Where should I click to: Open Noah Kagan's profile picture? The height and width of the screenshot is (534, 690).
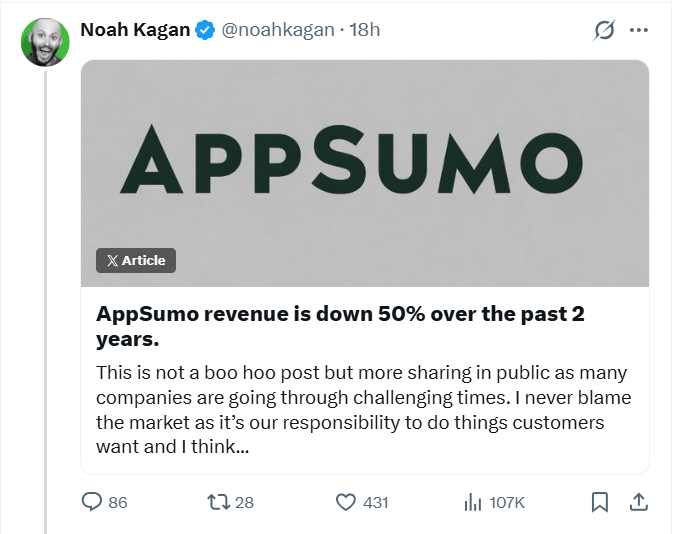[x=44, y=41]
